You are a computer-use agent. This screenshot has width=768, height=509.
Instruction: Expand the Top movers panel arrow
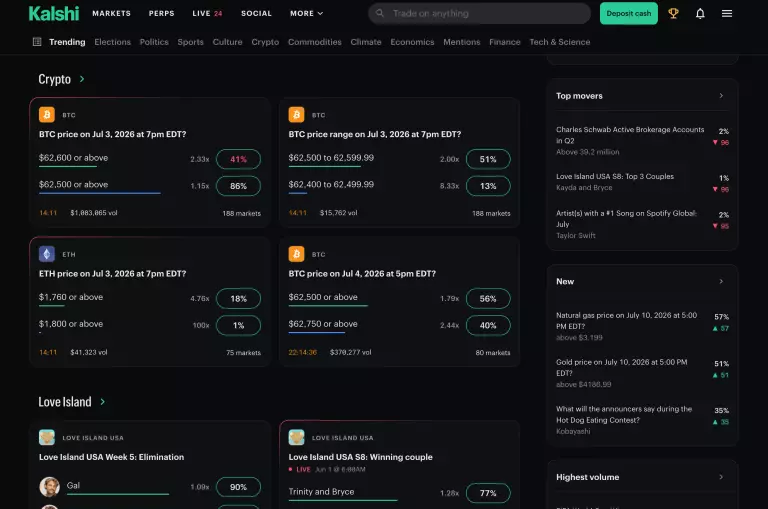pyautogui.click(x=721, y=96)
